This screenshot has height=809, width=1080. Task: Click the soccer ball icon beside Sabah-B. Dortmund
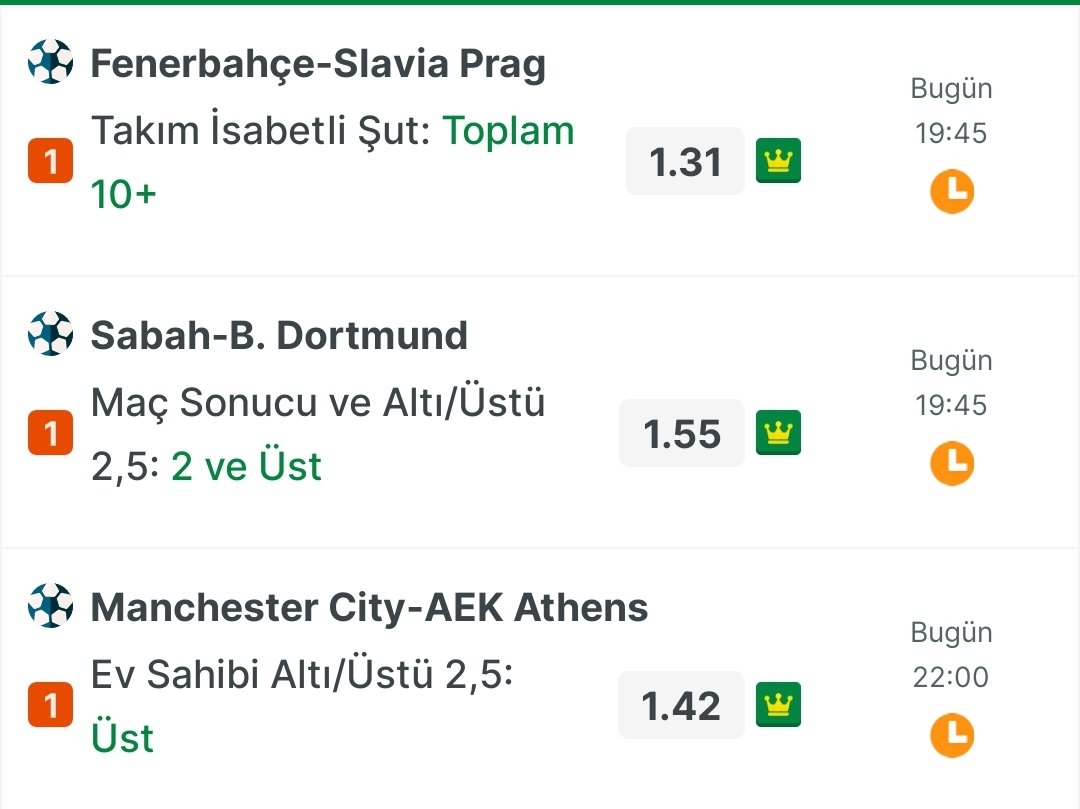coord(50,334)
